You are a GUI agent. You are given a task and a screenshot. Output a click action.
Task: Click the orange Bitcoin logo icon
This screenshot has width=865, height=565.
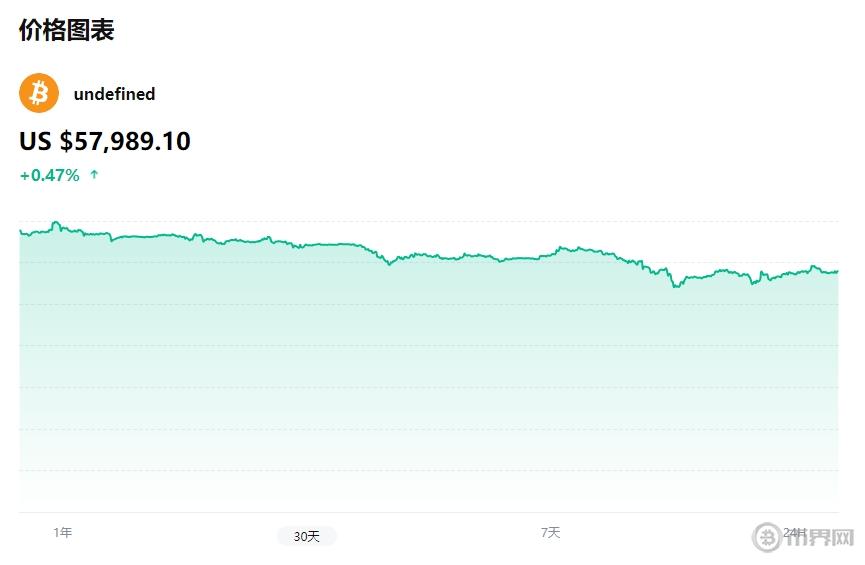(x=39, y=93)
